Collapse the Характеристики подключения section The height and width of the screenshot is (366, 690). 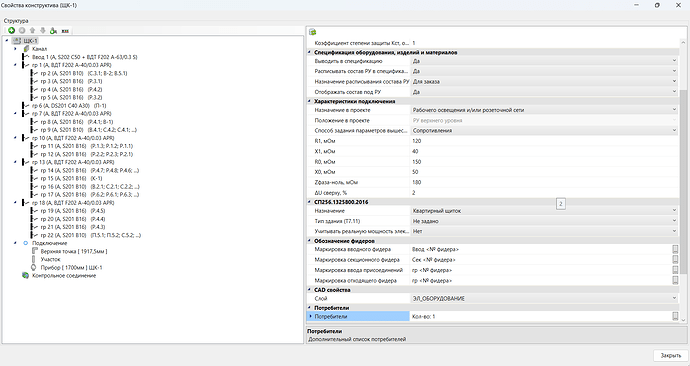coord(310,101)
